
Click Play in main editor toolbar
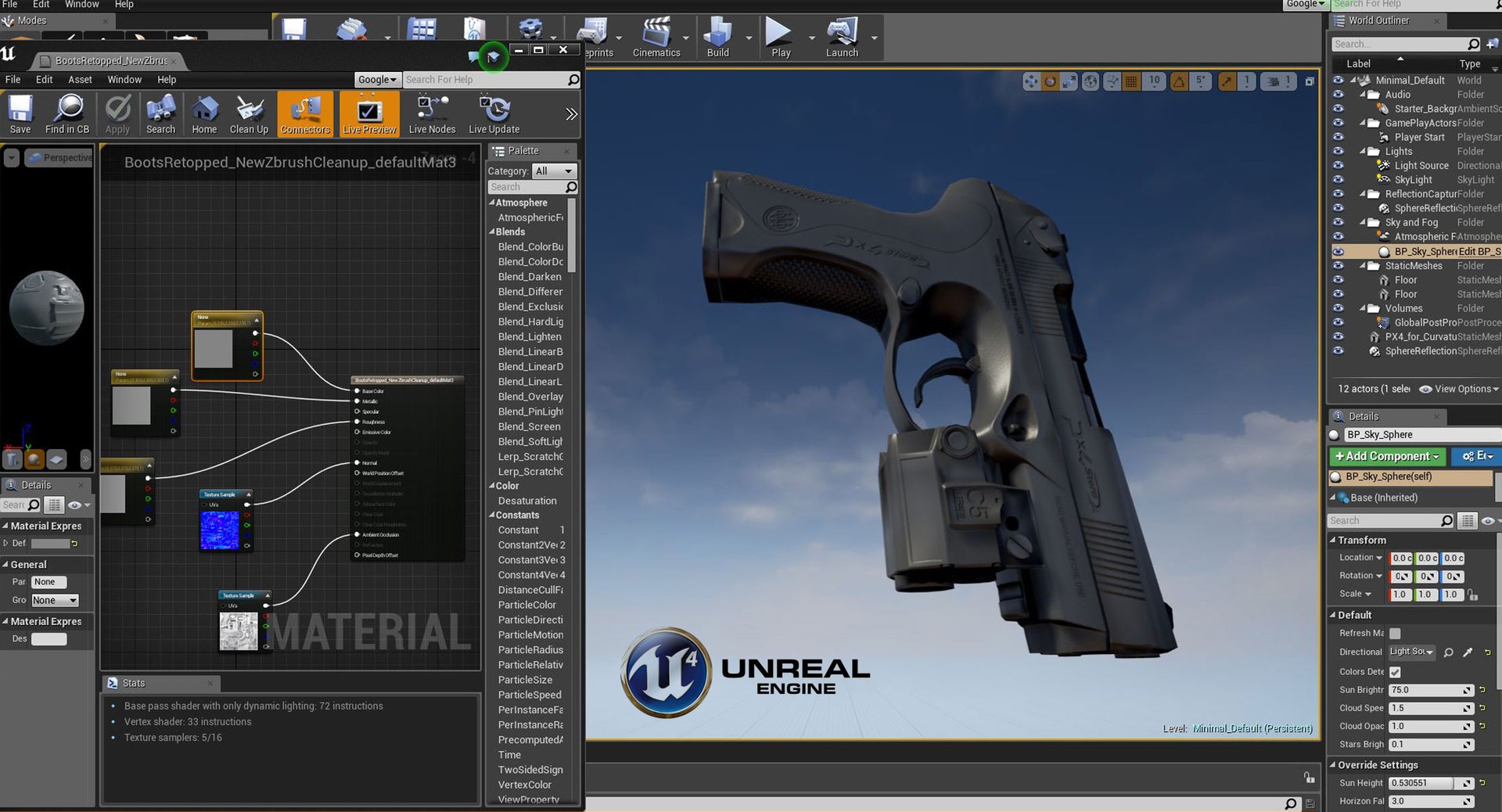[780, 38]
